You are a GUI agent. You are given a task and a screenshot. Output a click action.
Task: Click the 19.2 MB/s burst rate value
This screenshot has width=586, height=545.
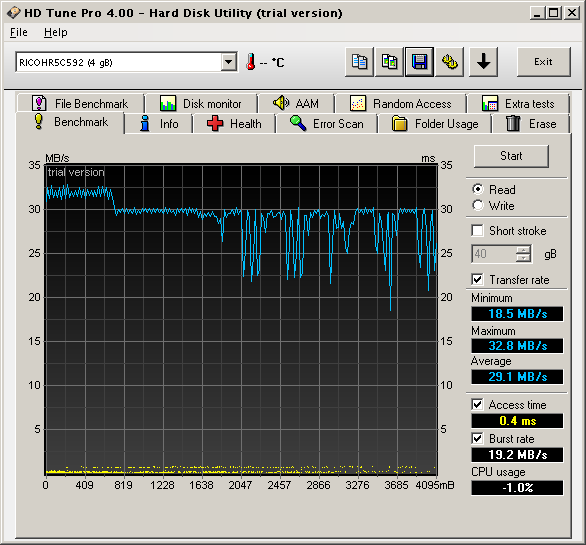pos(517,455)
